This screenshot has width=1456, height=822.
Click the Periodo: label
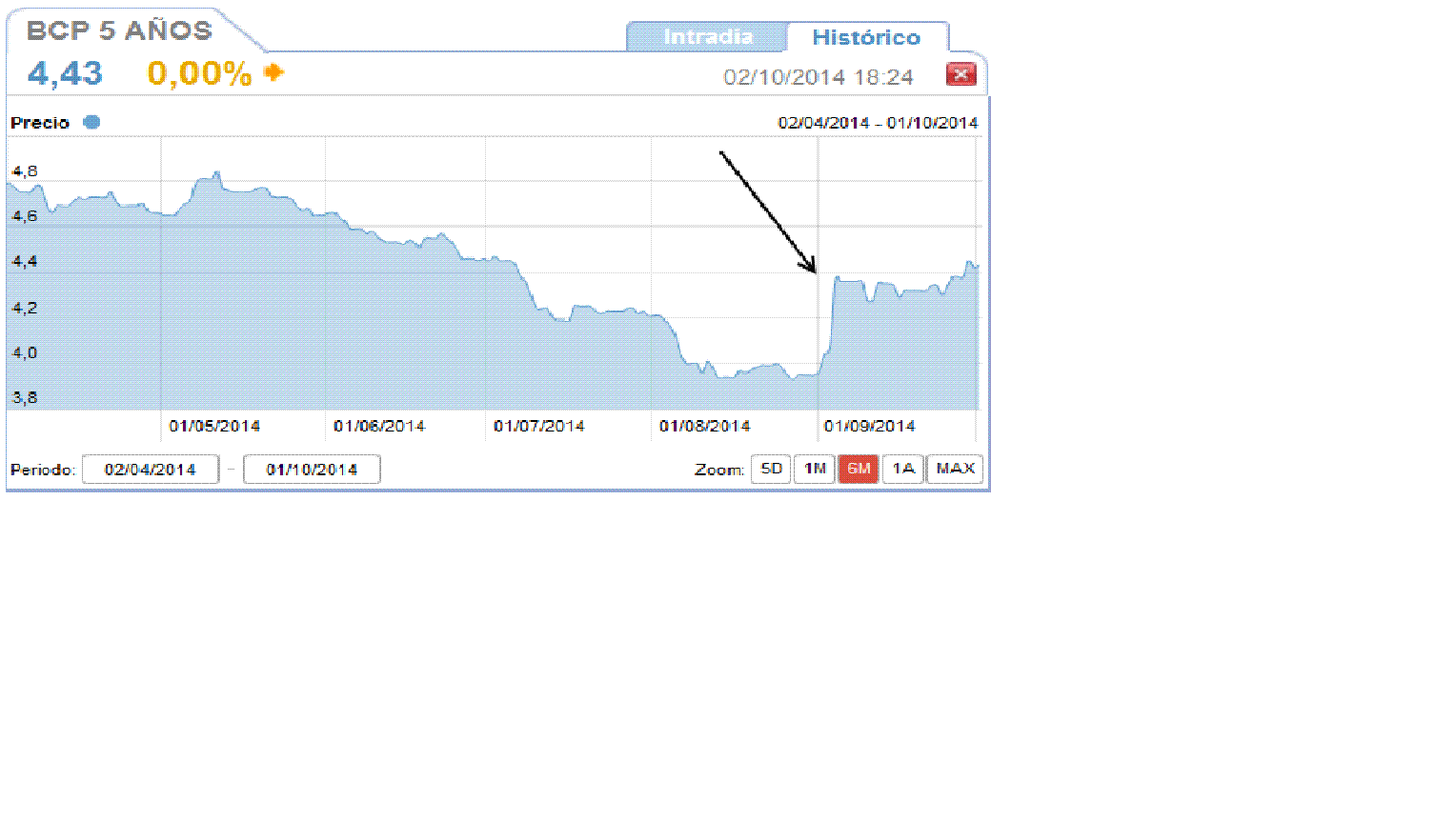[43, 470]
